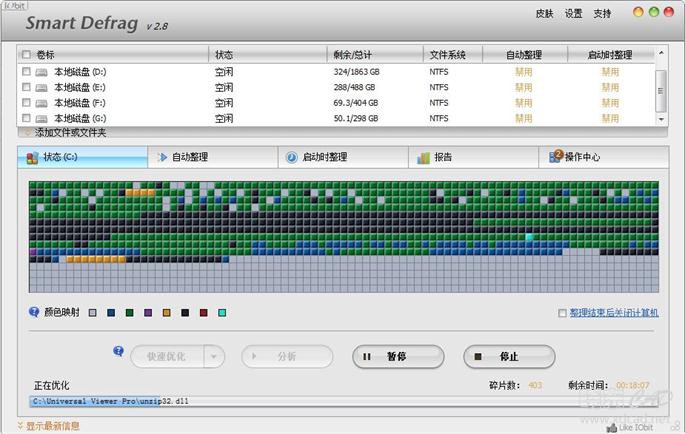
Task: Click the cyan color map swatch
Action: pyautogui.click(x=222, y=312)
